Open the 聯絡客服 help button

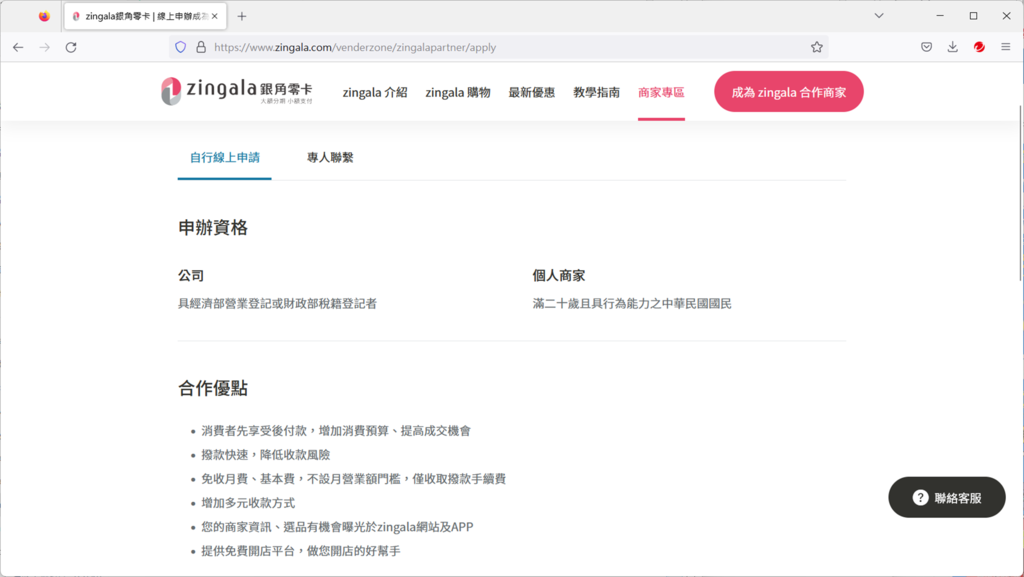coord(947,497)
